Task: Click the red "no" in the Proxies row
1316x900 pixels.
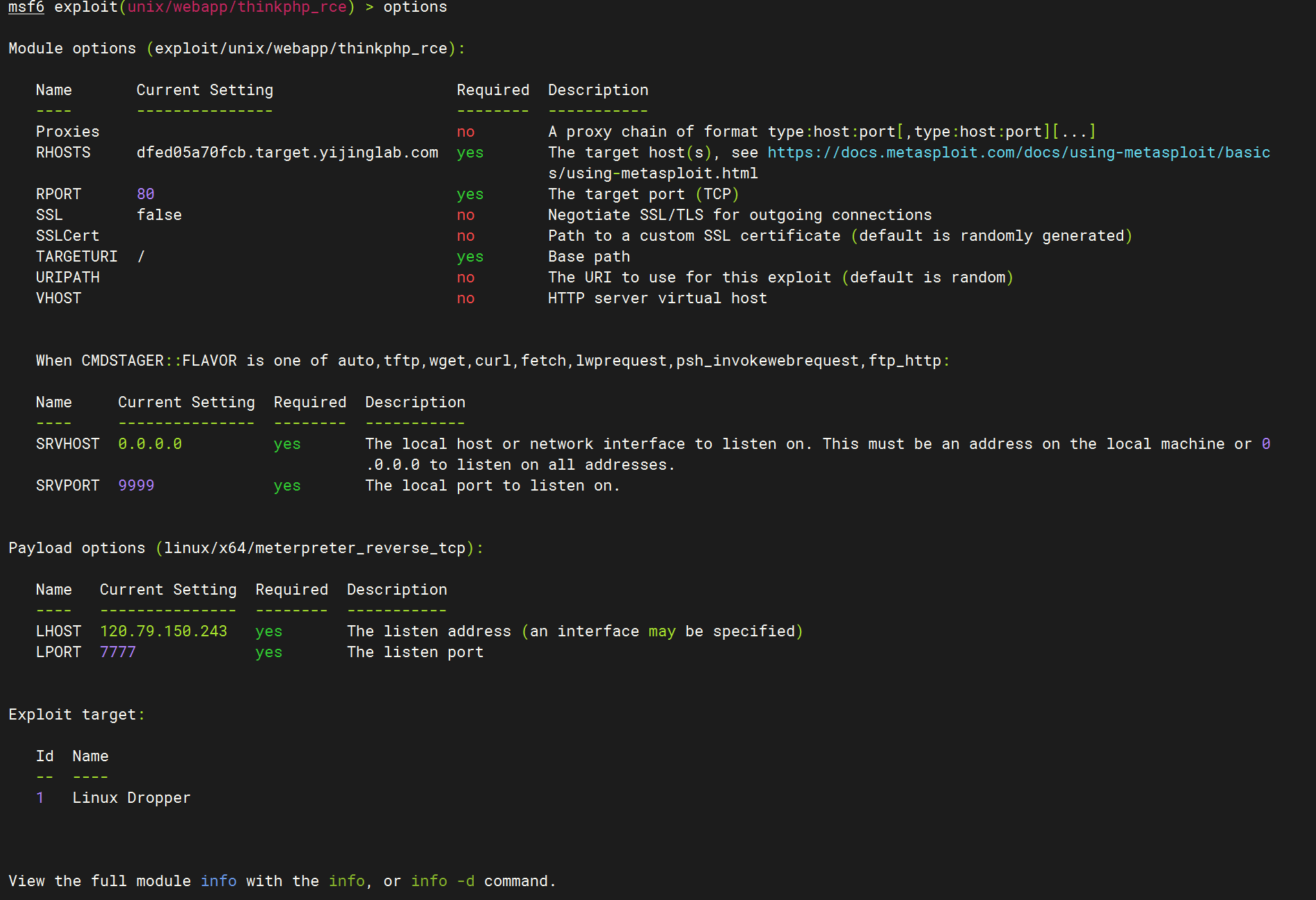Action: 465,132
